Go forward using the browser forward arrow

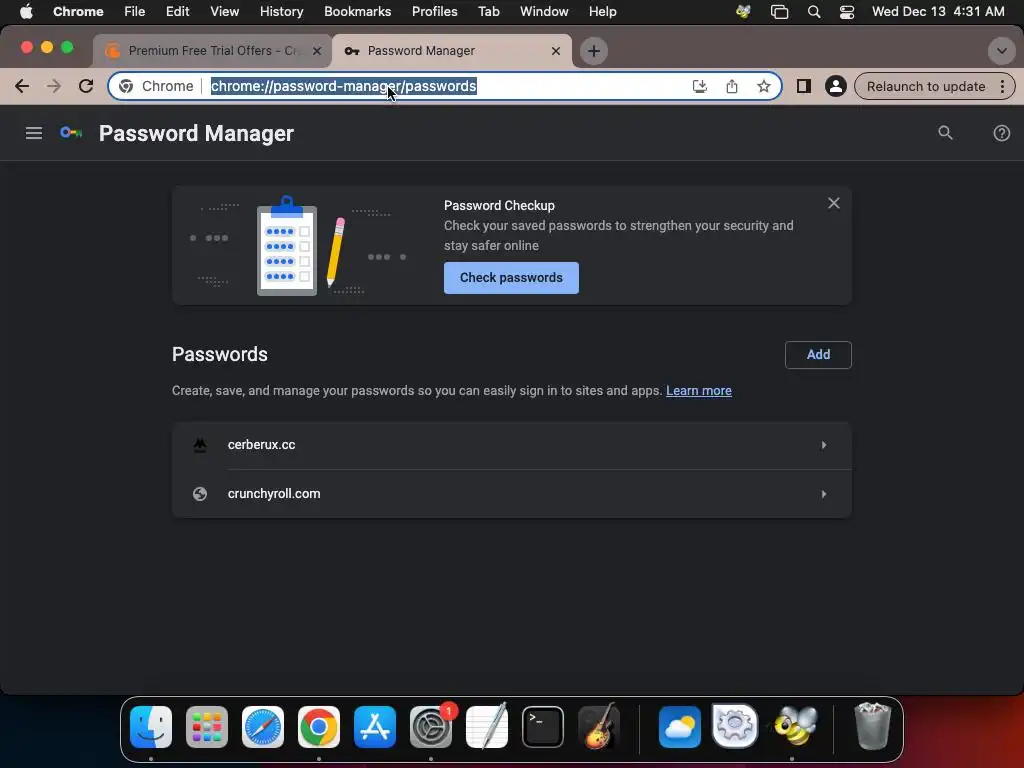pos(54,86)
